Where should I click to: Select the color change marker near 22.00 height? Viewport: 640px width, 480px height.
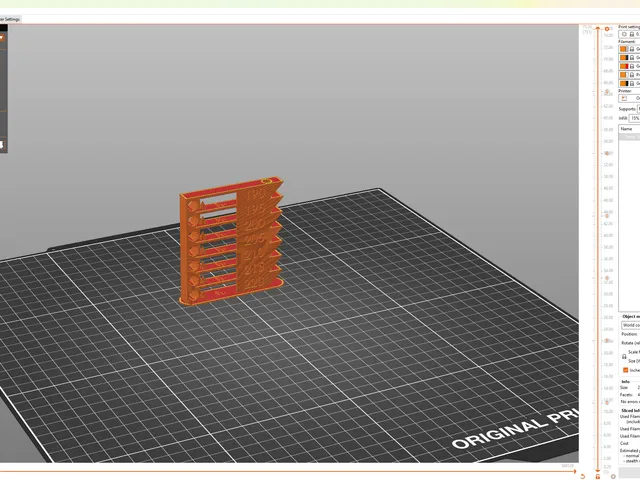(x=607, y=340)
